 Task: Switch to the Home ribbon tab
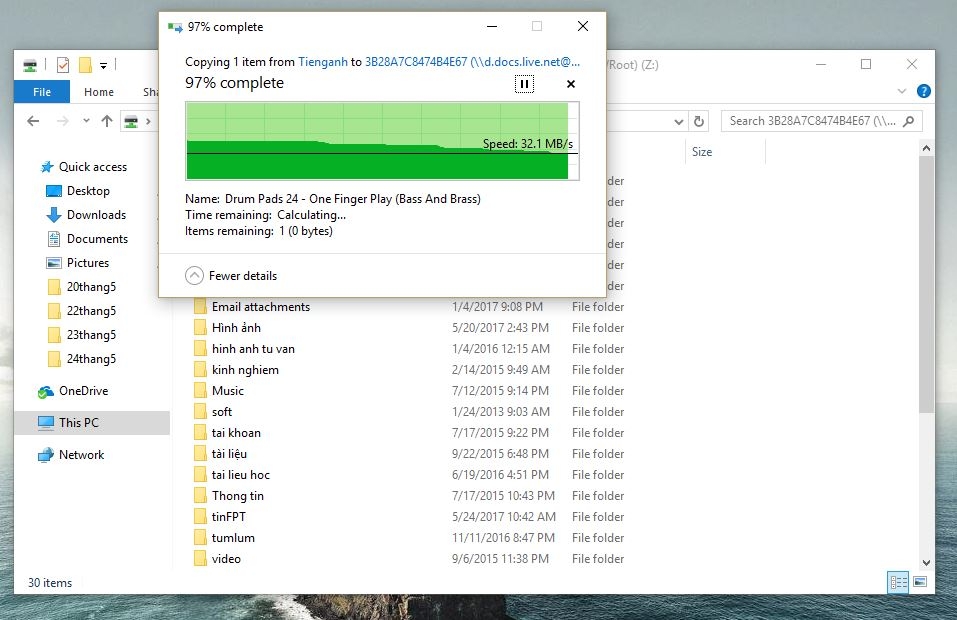(98, 91)
